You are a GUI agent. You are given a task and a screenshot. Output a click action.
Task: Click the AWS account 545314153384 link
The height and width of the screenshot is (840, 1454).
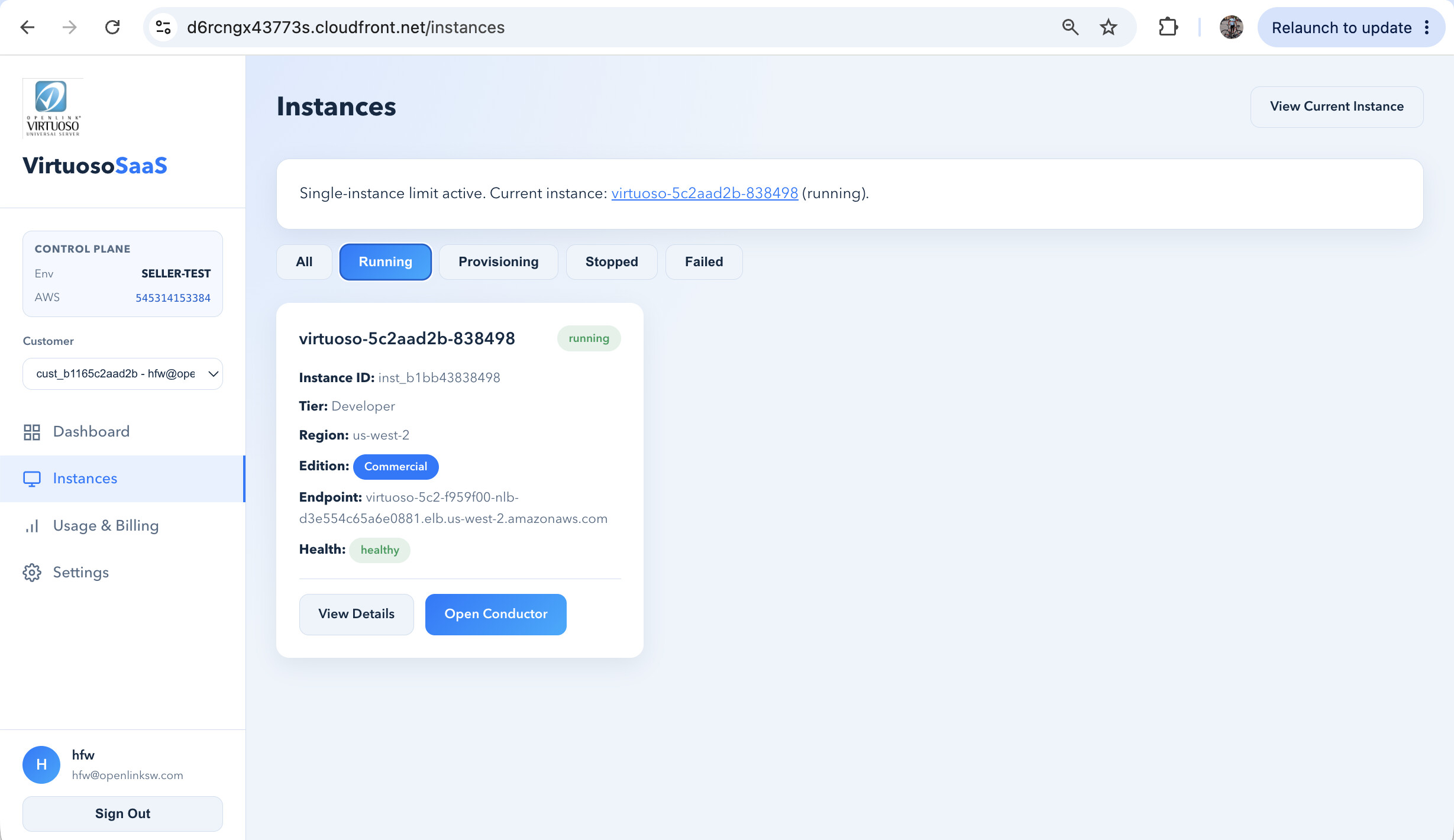tap(173, 298)
